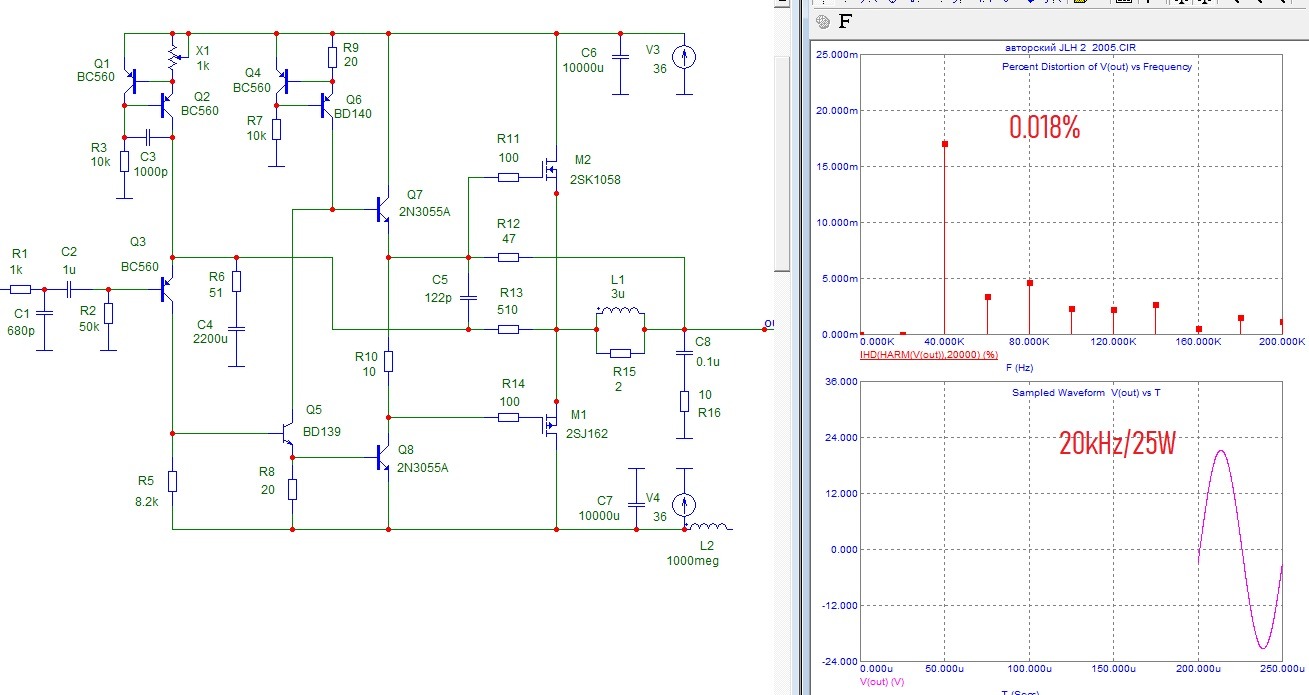
Task: Select the R10 10 resistor label
Action: (x=366, y=363)
